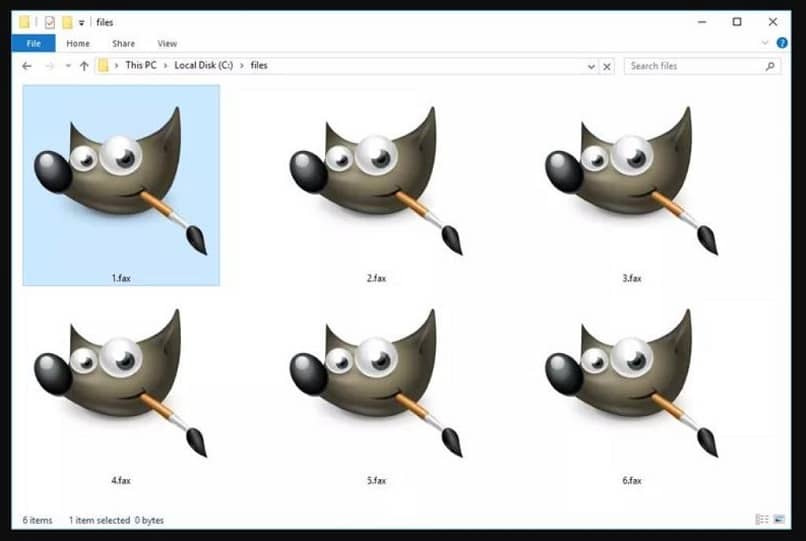Open the Customize Quick Access Toolbar dropdown
806x541 pixels.
[81, 23]
